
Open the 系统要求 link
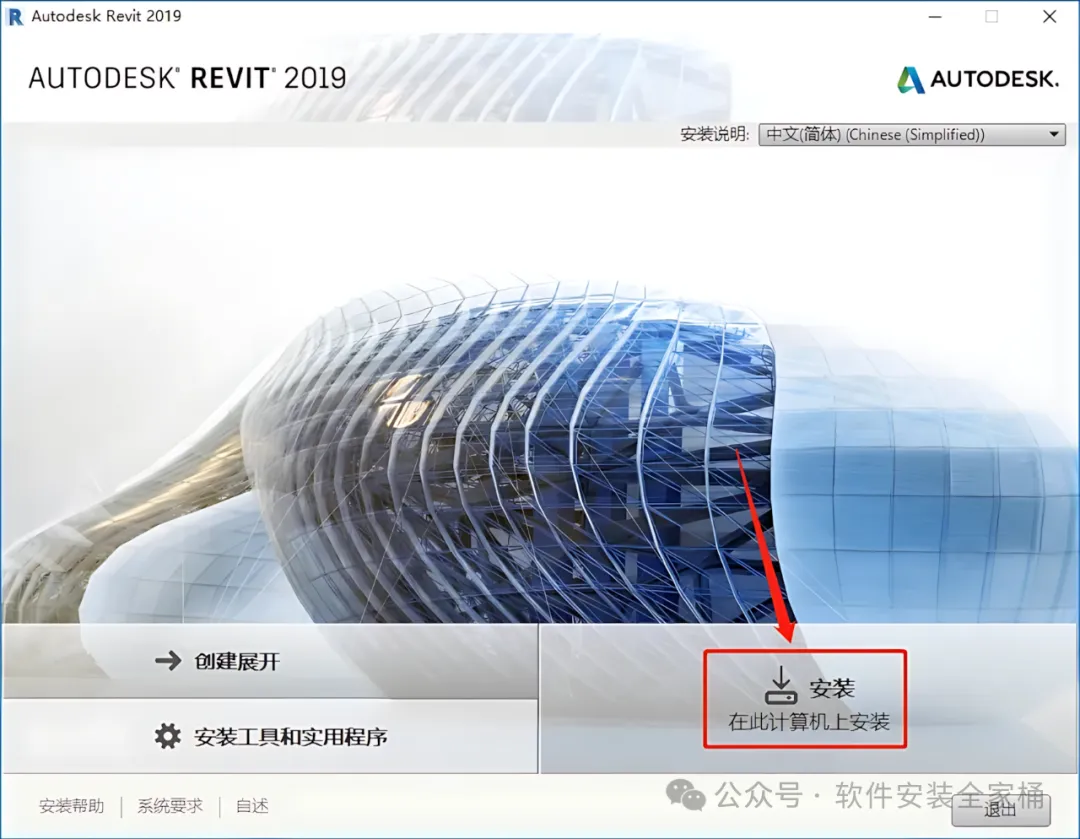coord(170,806)
